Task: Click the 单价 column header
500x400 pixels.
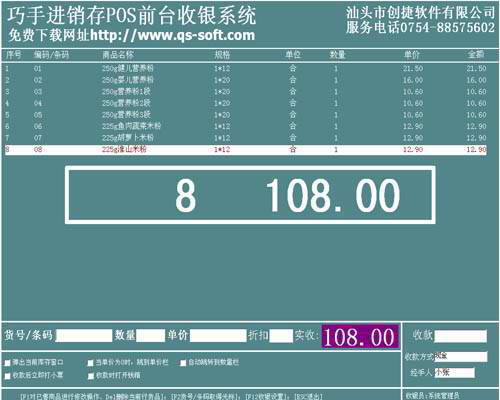Action: (412, 55)
